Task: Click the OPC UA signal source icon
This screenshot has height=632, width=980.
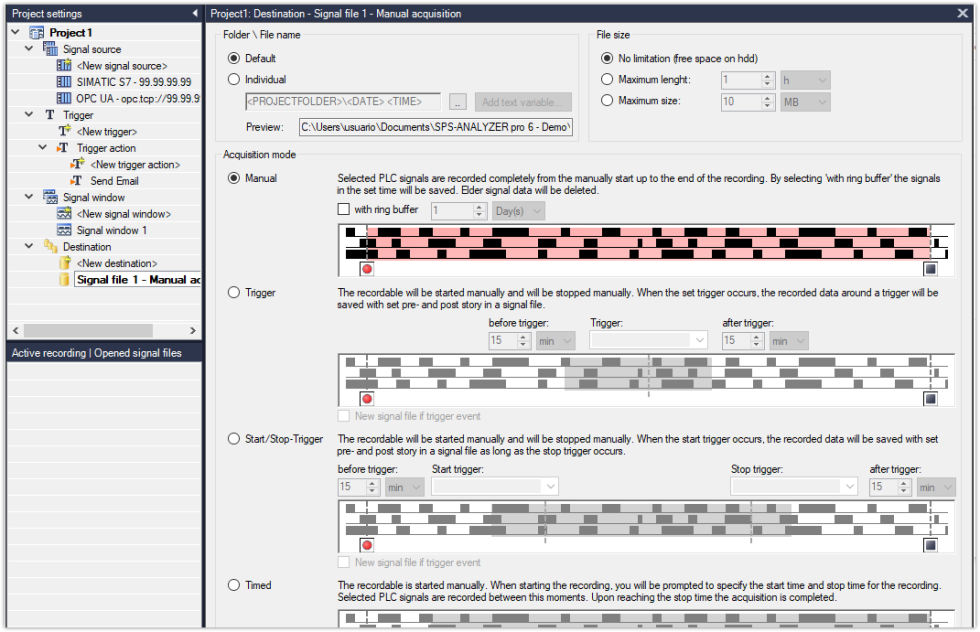Action: point(65,98)
